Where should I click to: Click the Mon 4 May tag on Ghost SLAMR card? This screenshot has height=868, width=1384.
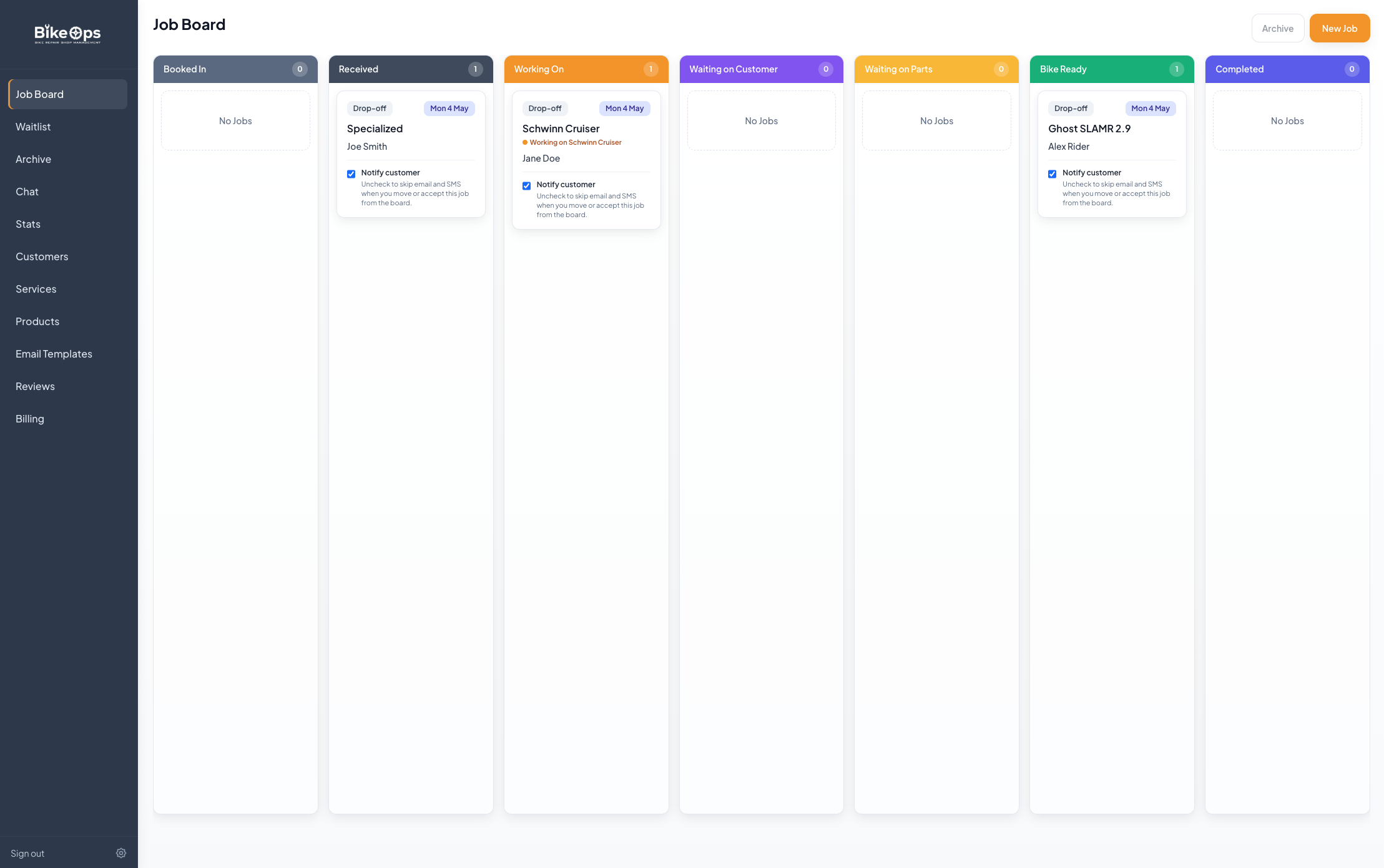(x=1151, y=109)
